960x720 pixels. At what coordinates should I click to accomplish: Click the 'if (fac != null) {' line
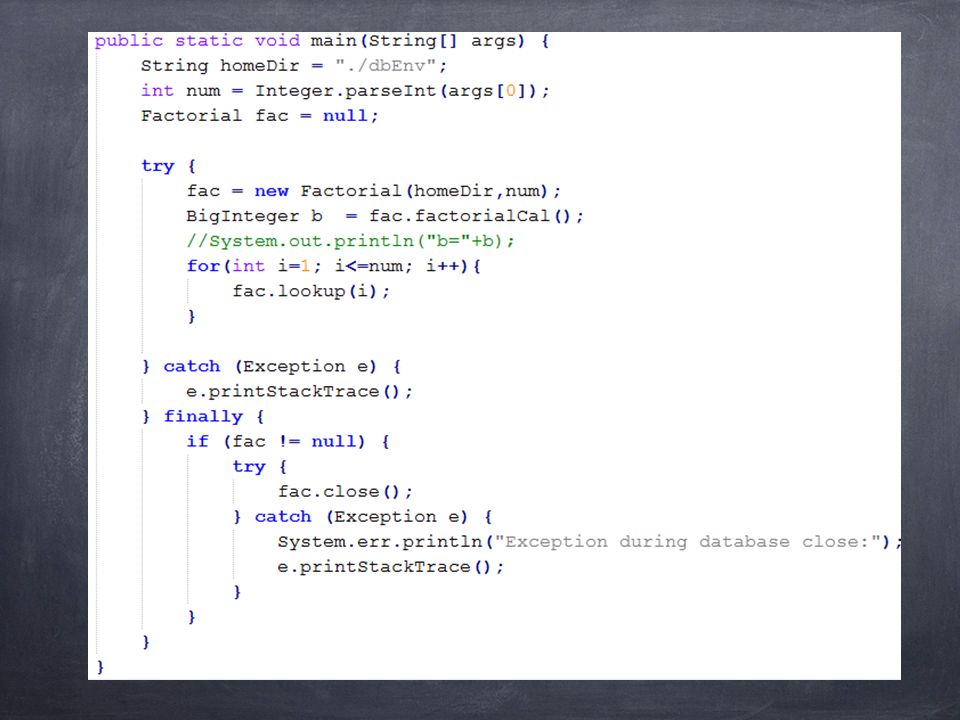pos(288,441)
